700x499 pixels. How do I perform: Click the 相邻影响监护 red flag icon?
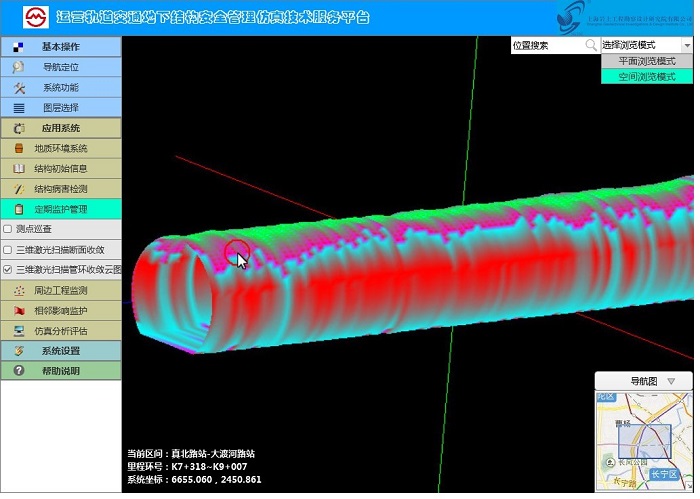pos(18,310)
